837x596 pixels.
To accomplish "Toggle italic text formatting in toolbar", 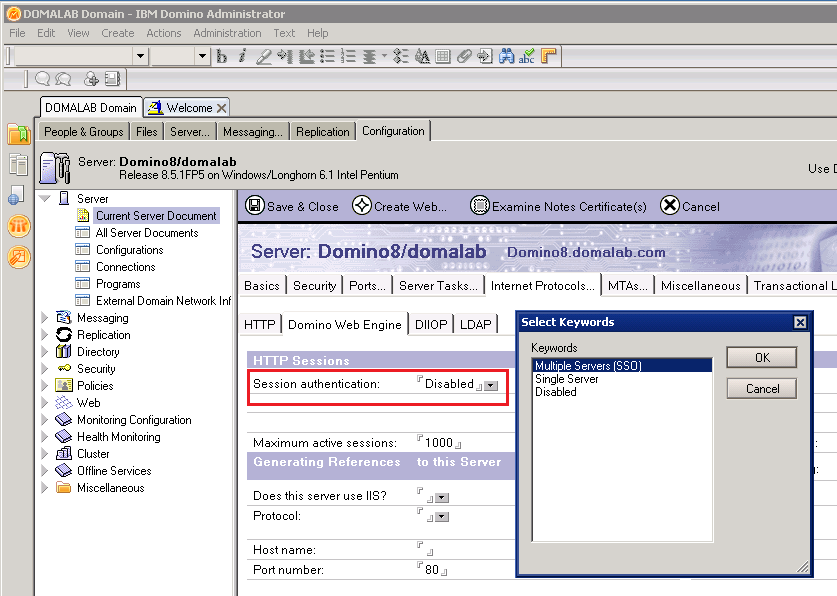I will [x=242, y=56].
